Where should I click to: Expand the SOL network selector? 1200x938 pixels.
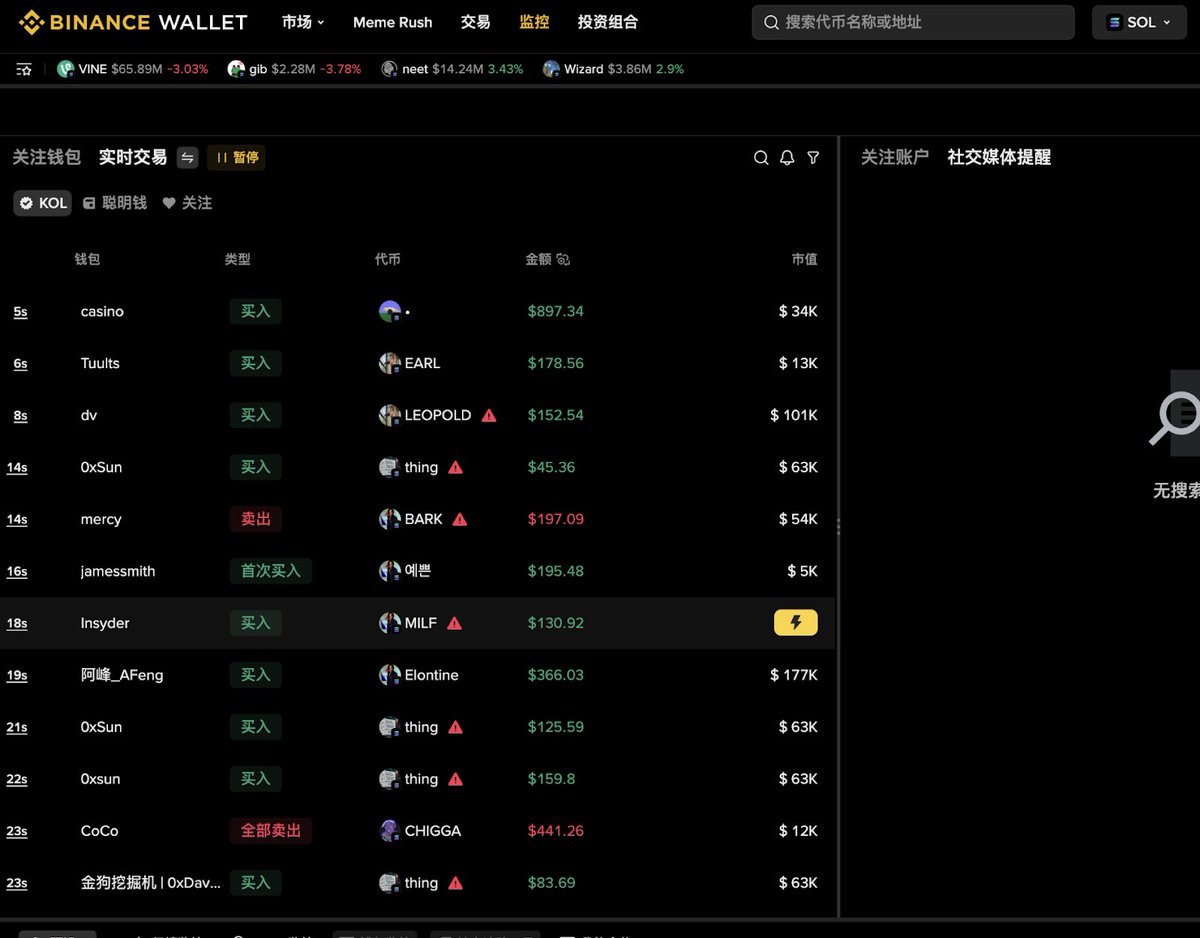tap(1139, 22)
